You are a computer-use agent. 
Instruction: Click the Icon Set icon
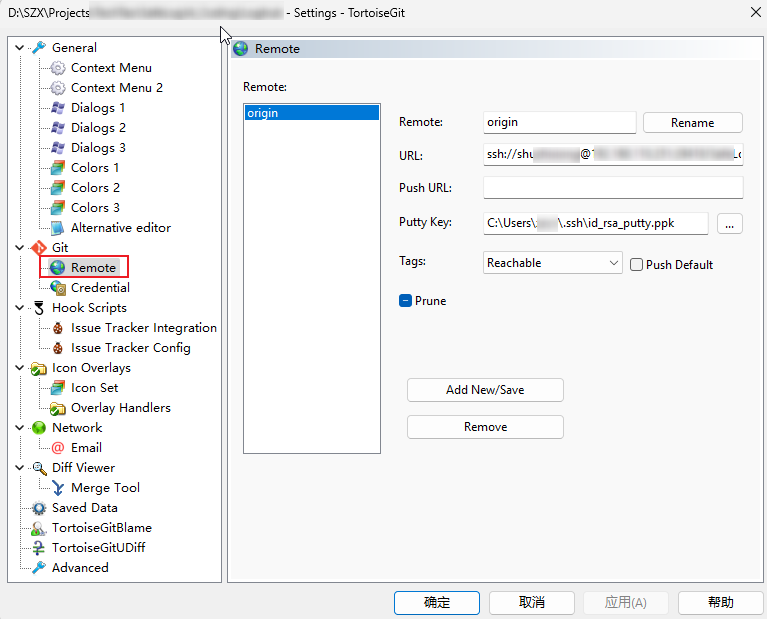click(x=58, y=388)
